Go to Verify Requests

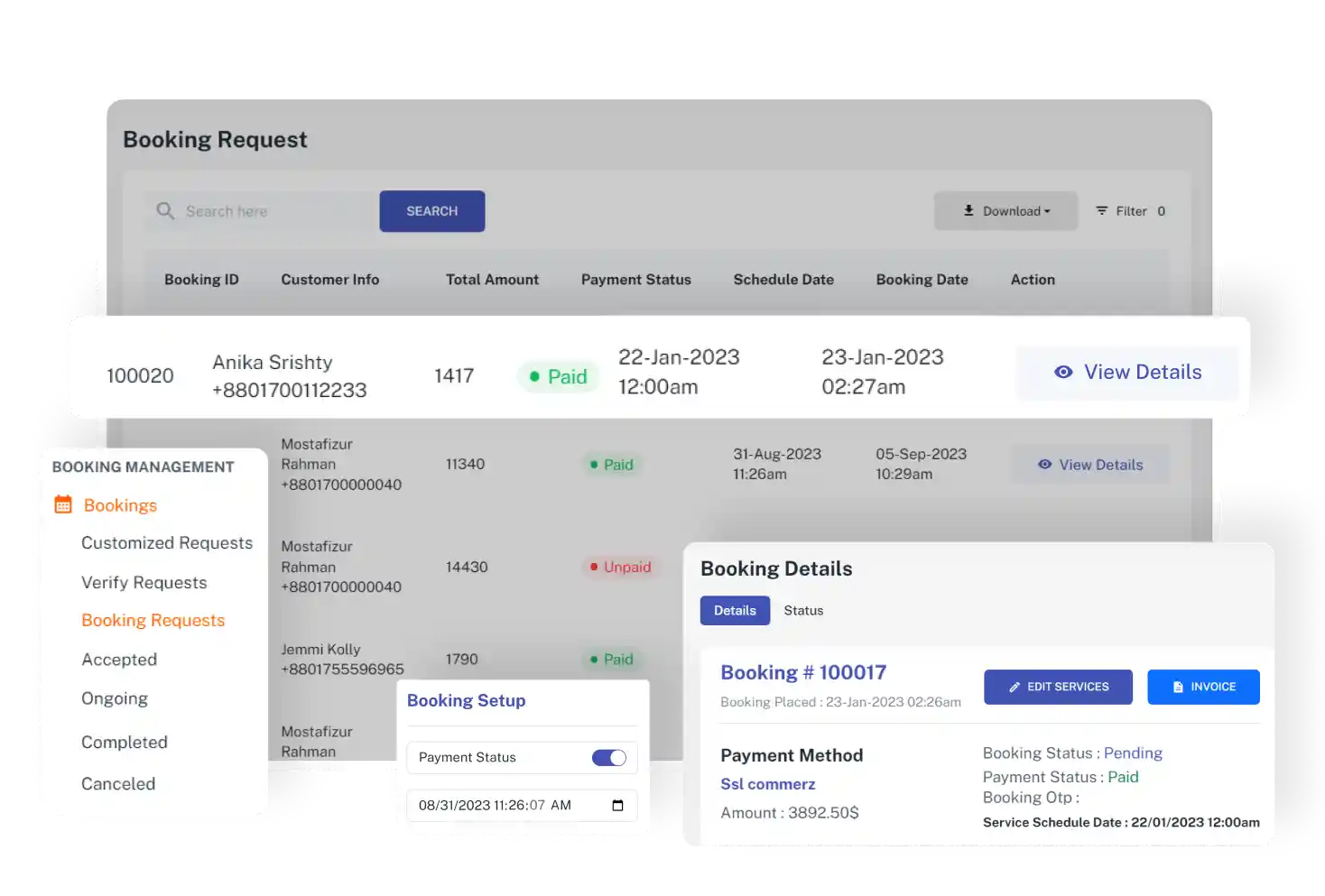[144, 583]
